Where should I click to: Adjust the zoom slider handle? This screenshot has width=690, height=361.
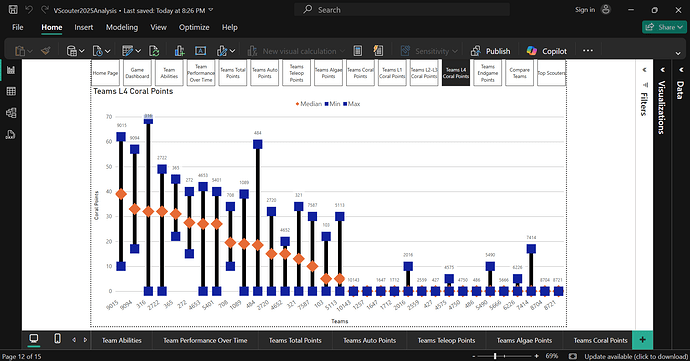tap(495, 356)
